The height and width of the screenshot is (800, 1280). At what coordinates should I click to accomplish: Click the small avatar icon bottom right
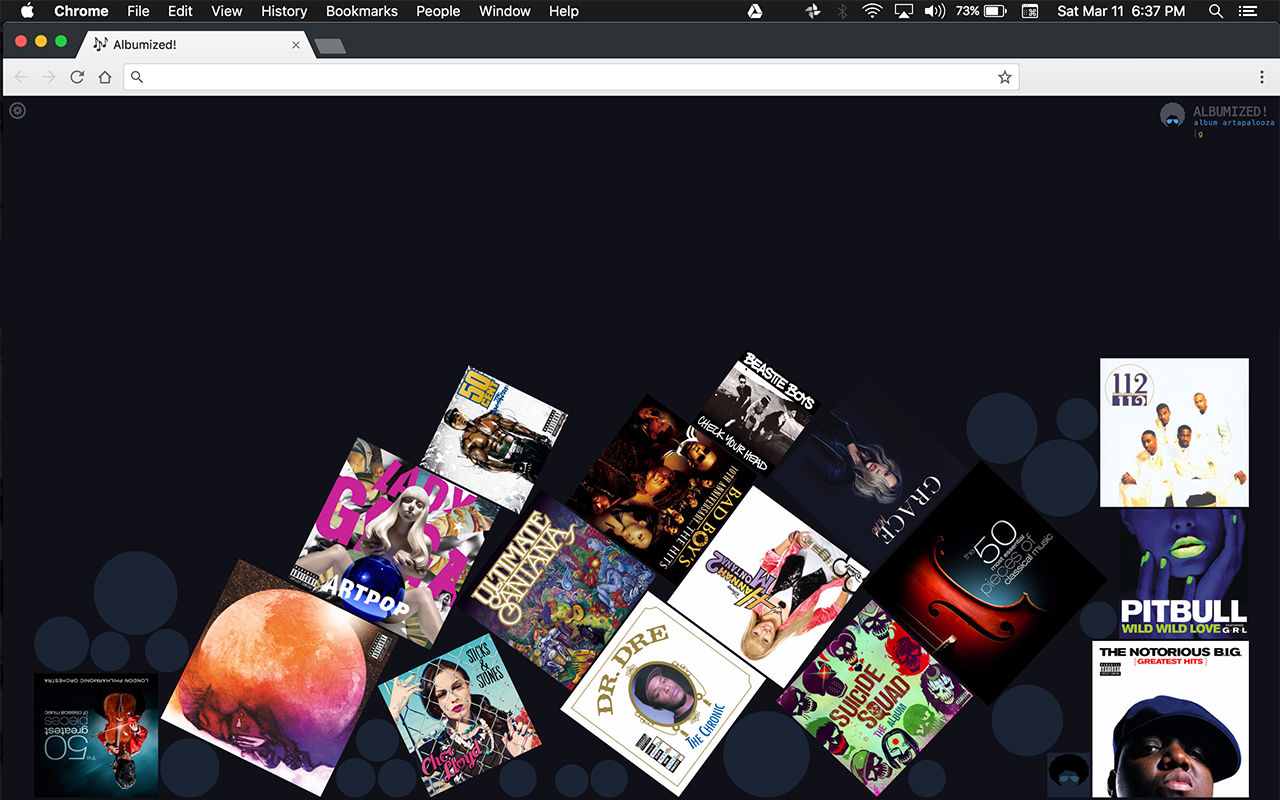click(1068, 775)
